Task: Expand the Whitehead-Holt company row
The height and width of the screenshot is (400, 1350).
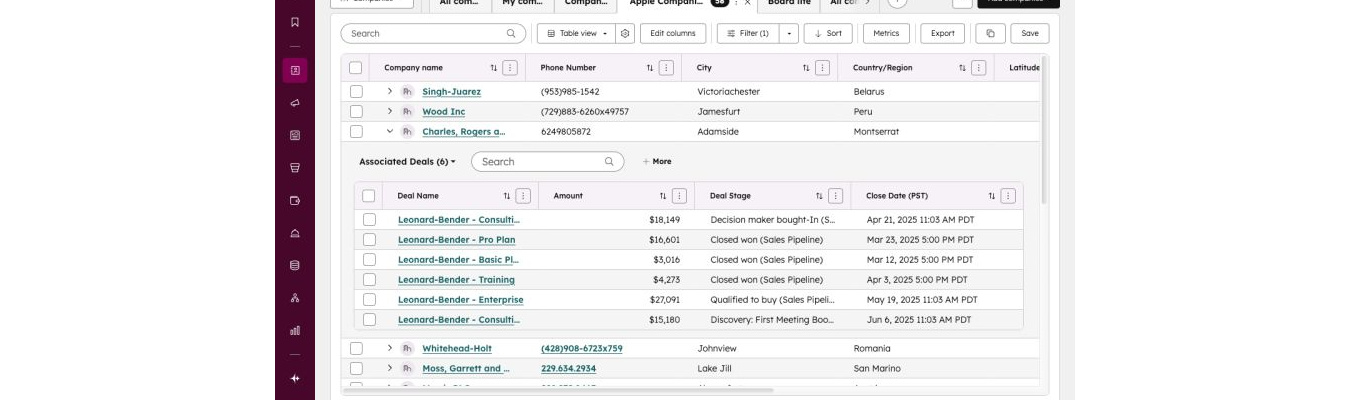Action: (390, 348)
